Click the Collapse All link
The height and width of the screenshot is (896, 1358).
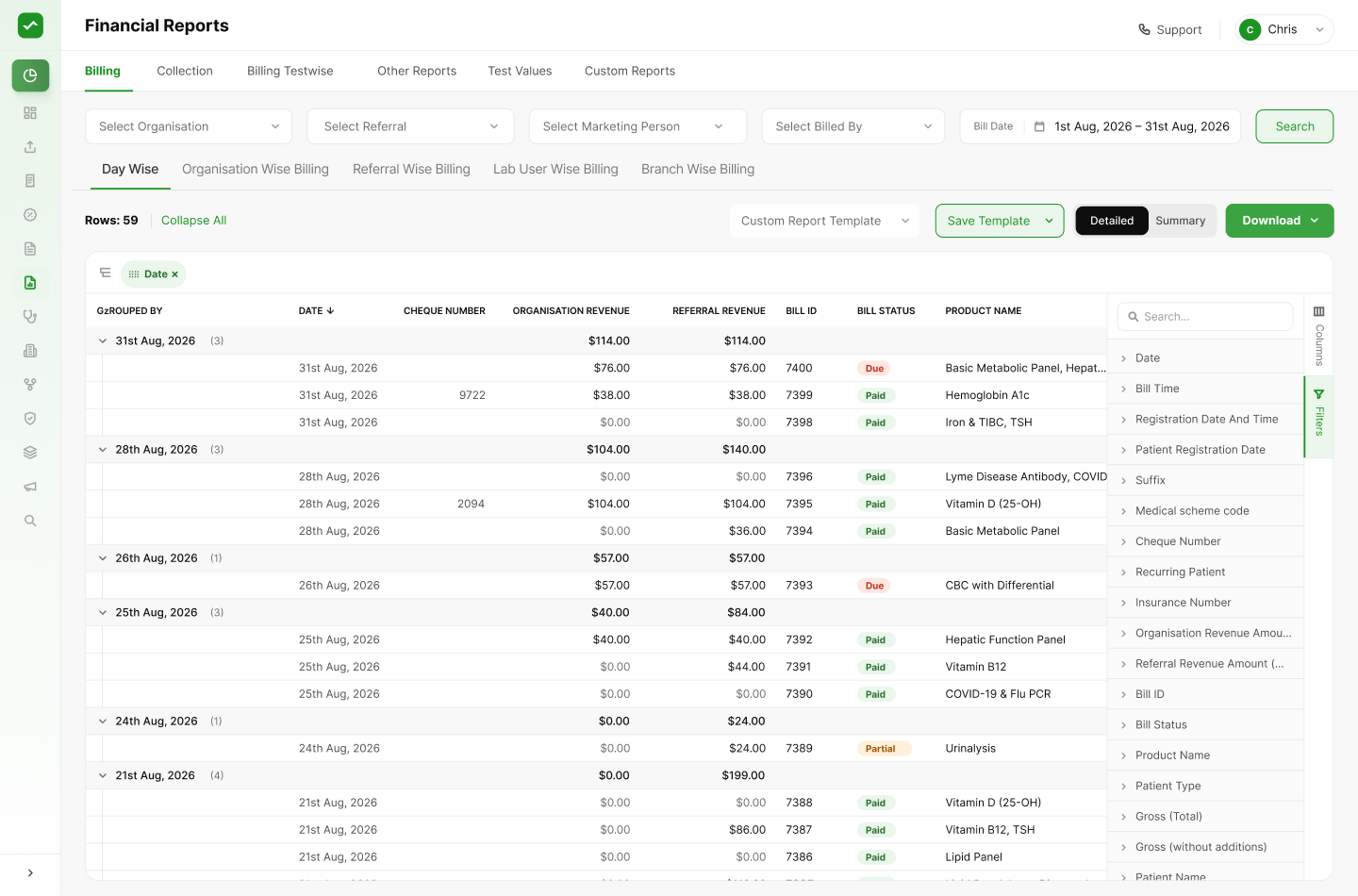(x=193, y=221)
